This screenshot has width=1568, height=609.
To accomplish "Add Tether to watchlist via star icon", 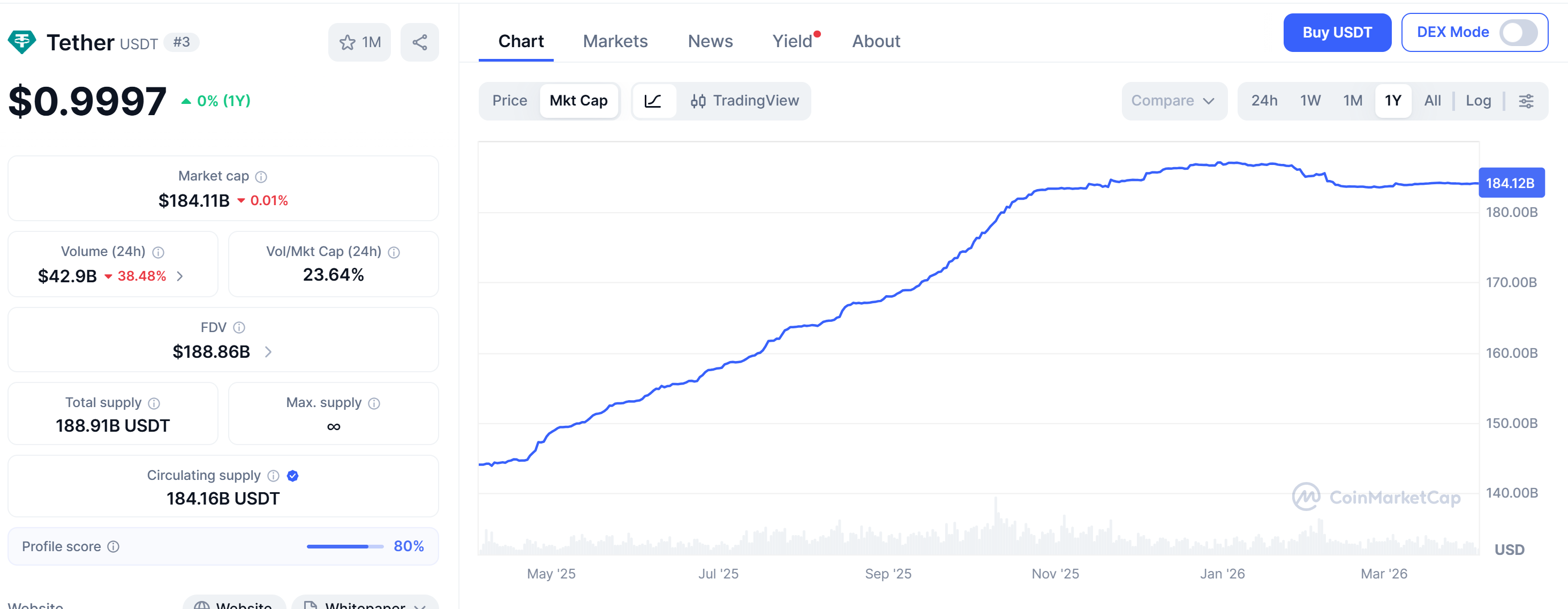I will coord(347,42).
